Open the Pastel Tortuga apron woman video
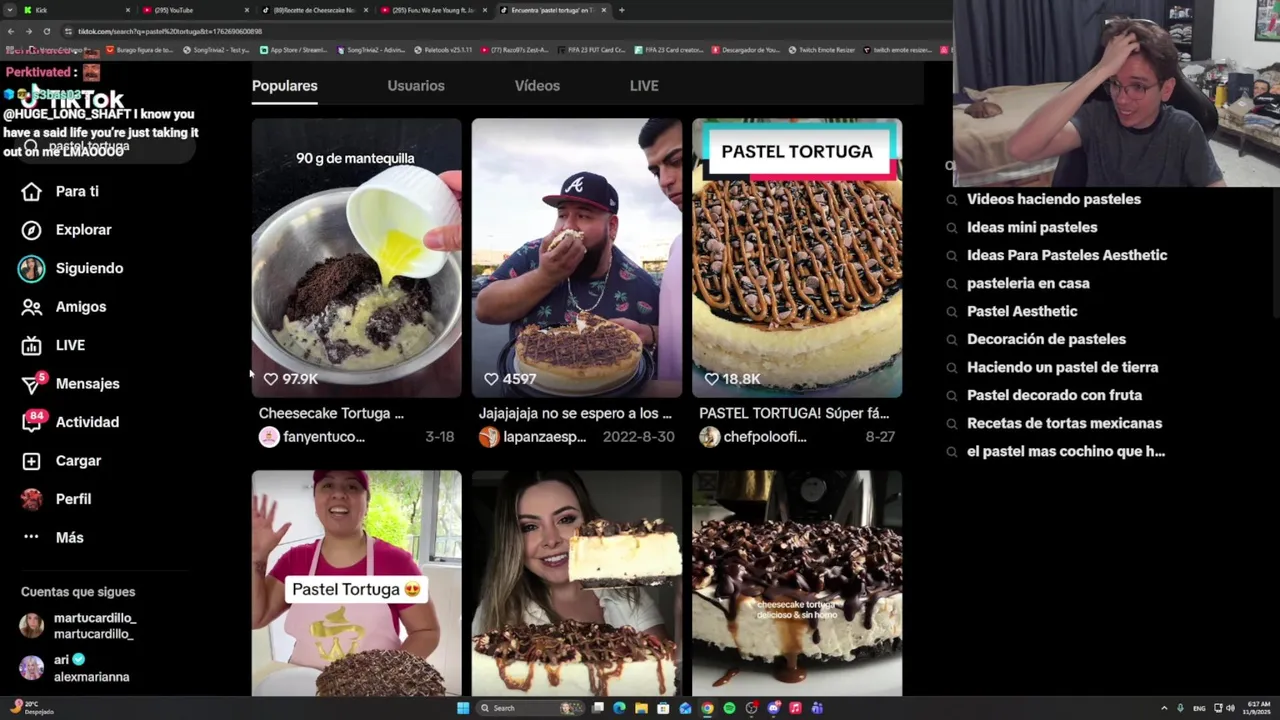This screenshot has height=720, width=1280. [356, 583]
